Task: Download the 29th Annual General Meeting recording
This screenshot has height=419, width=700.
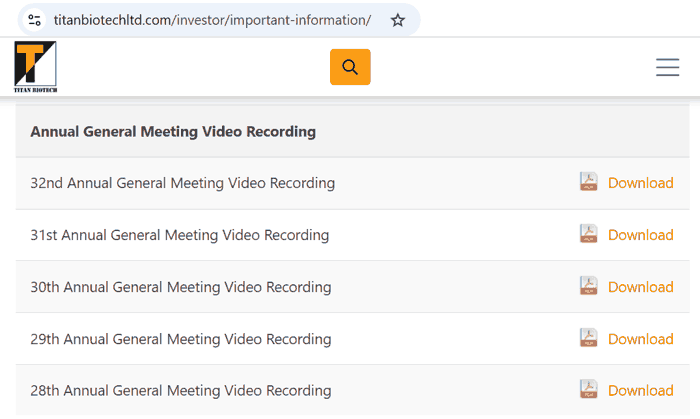Action: click(x=641, y=339)
